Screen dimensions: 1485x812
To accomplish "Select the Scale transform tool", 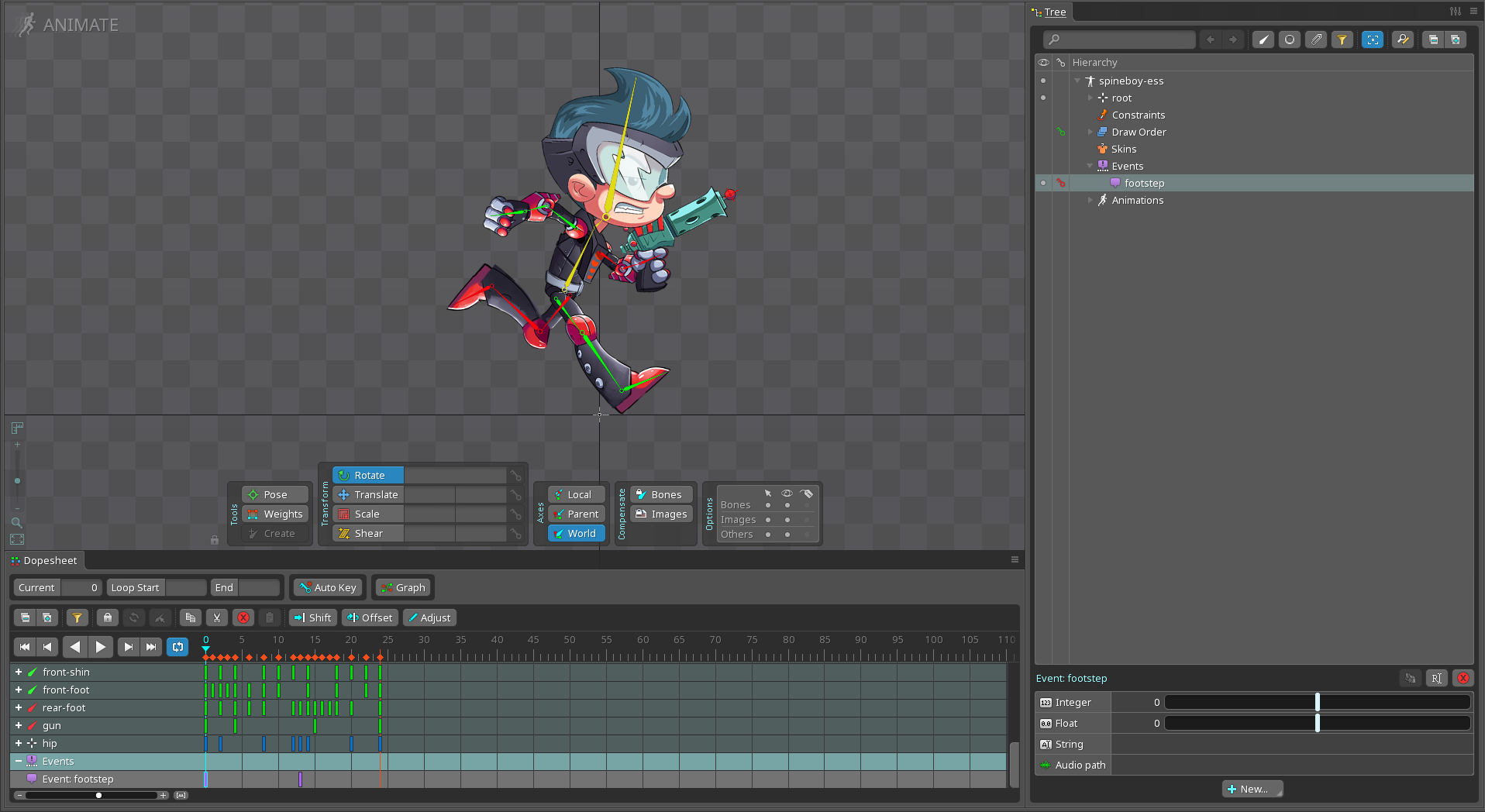I will point(368,514).
